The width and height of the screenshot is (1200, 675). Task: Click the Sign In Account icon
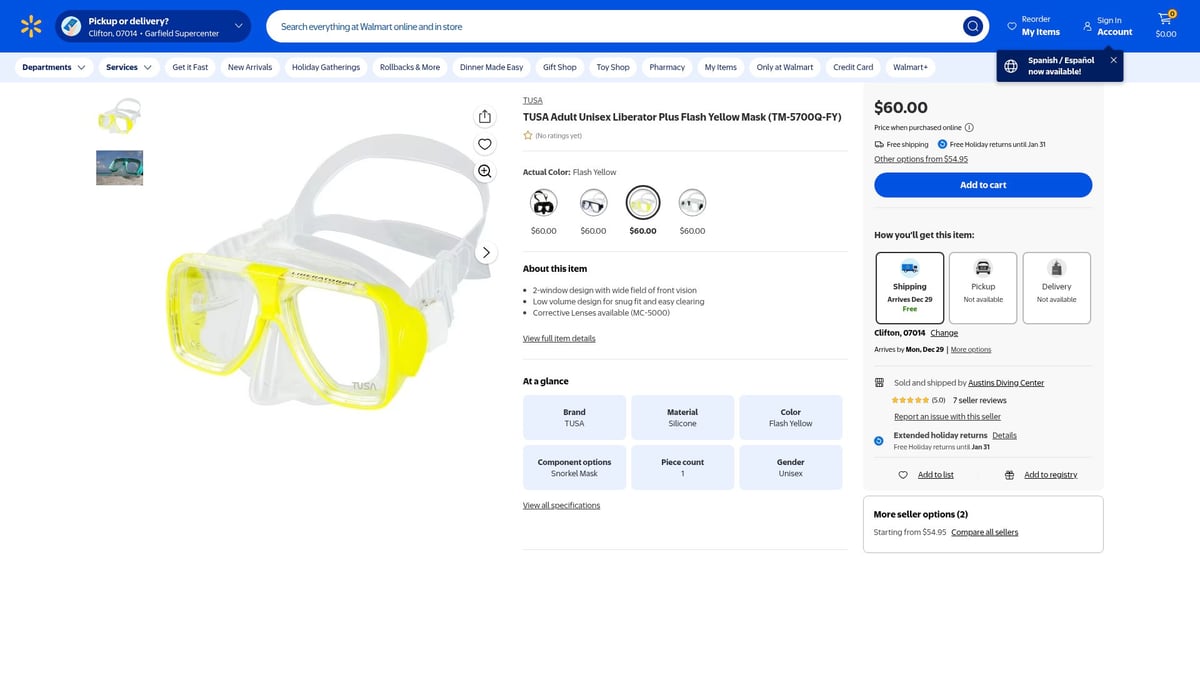click(1087, 26)
